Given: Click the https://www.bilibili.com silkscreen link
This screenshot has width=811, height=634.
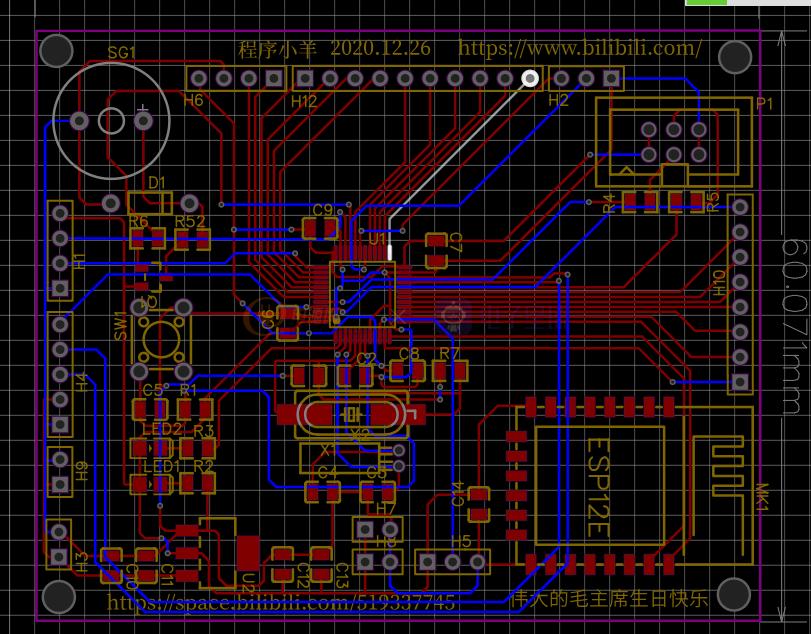Looking at the screenshot, I should pos(578,46).
